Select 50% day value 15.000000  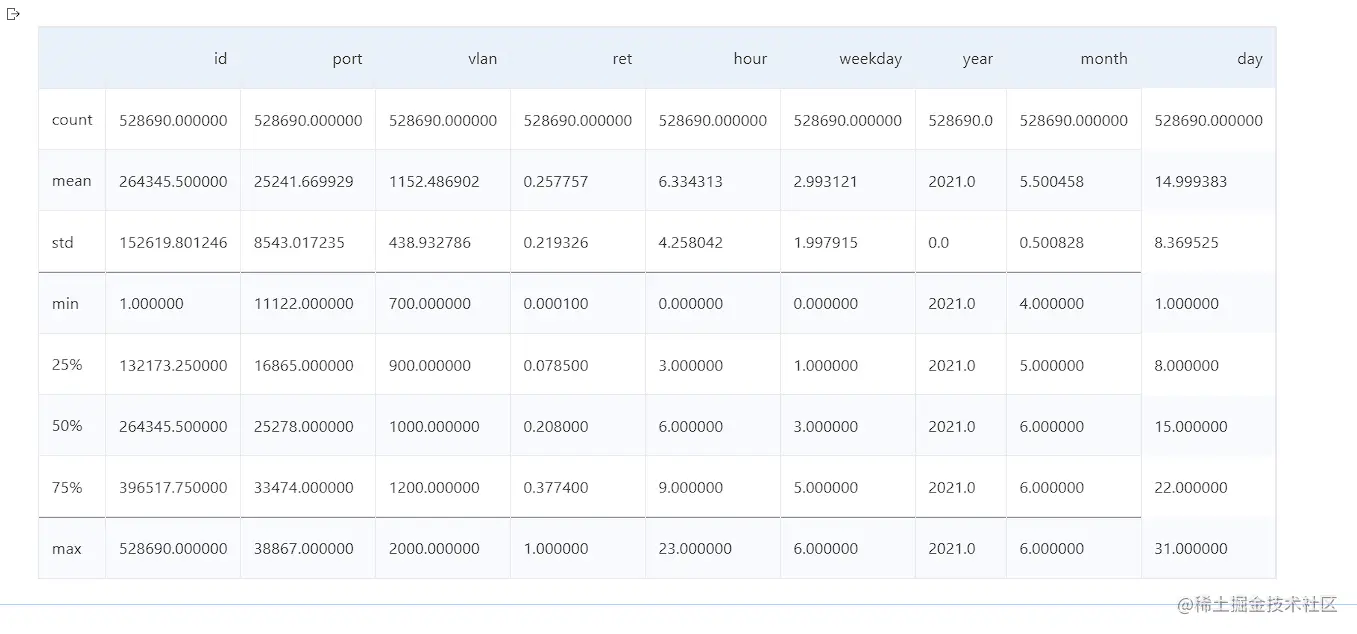1191,427
